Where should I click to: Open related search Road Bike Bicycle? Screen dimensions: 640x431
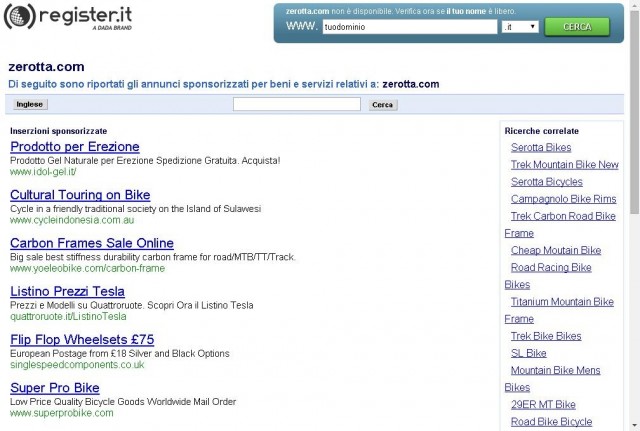point(551,422)
